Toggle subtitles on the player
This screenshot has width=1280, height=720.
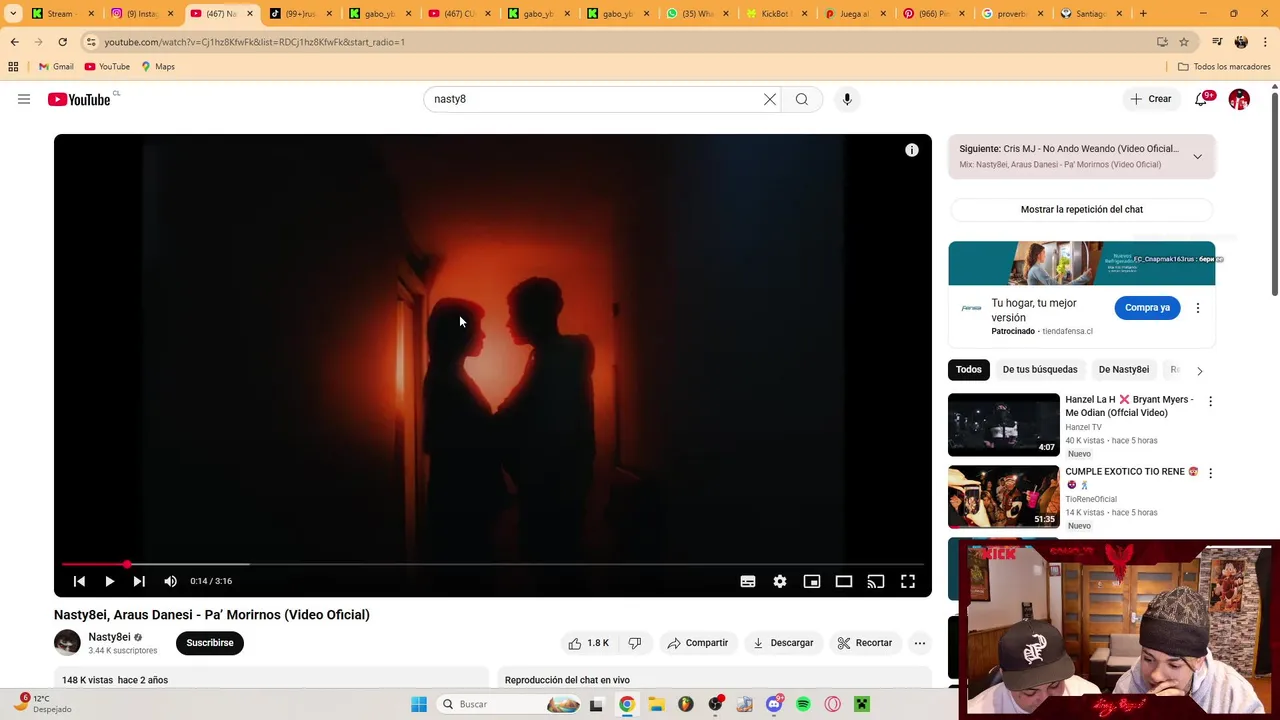coord(748,581)
